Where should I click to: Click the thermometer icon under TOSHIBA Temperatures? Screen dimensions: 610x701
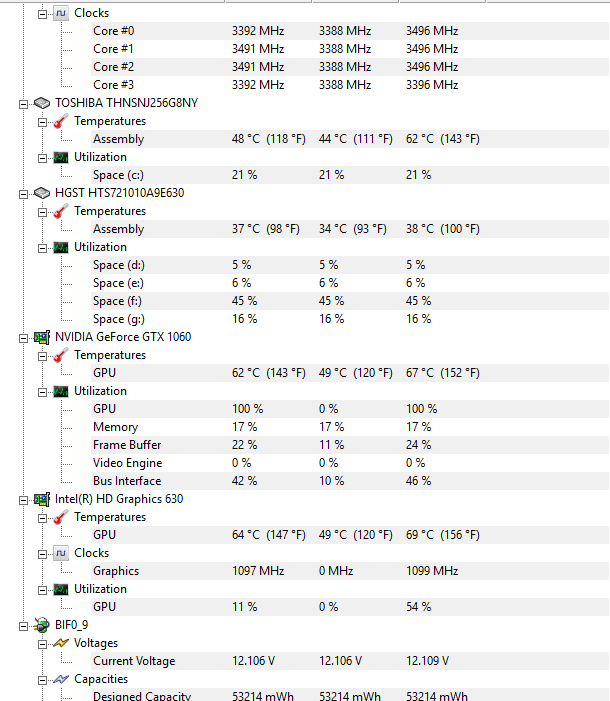point(60,121)
